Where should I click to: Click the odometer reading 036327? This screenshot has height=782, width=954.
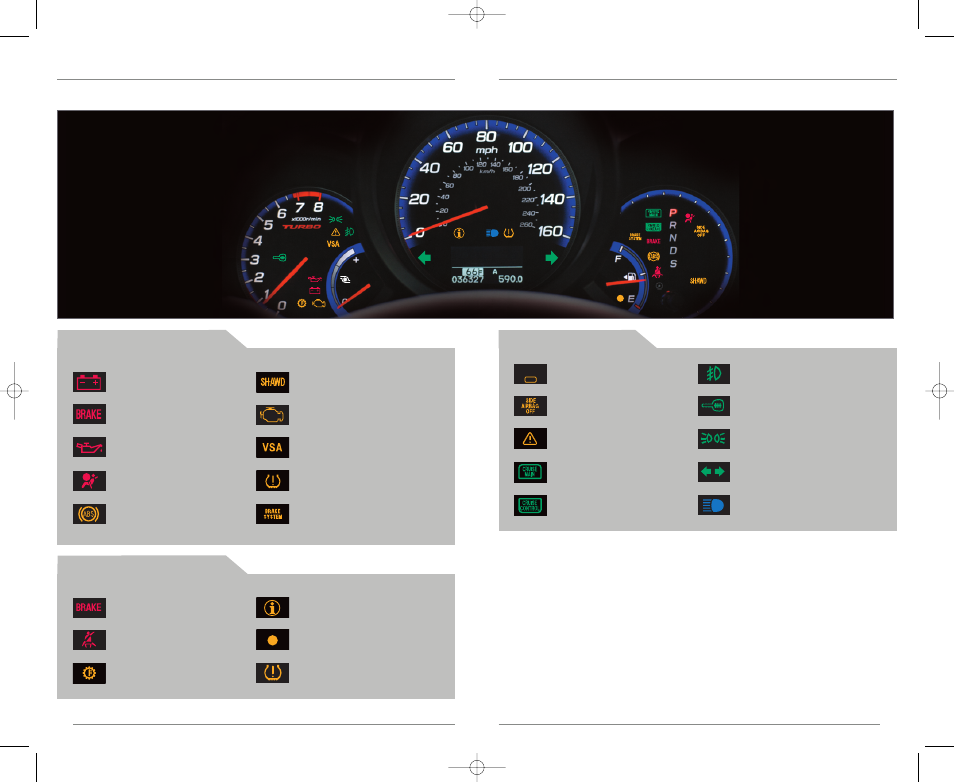coord(467,279)
